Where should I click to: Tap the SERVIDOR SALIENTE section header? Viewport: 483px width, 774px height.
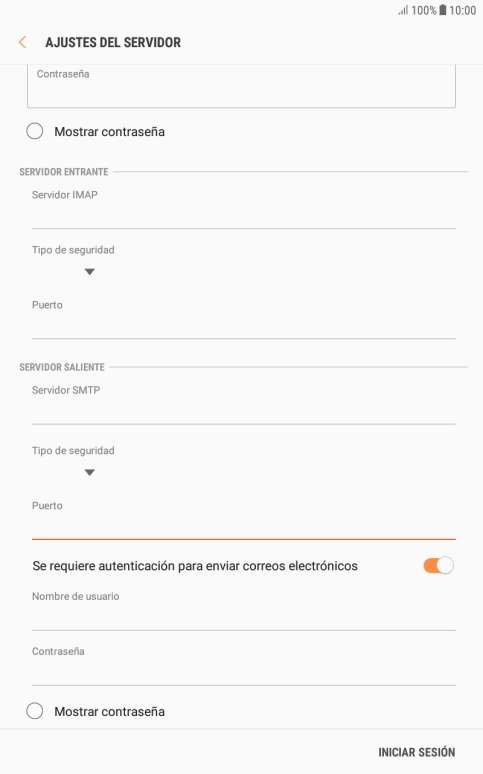point(62,367)
